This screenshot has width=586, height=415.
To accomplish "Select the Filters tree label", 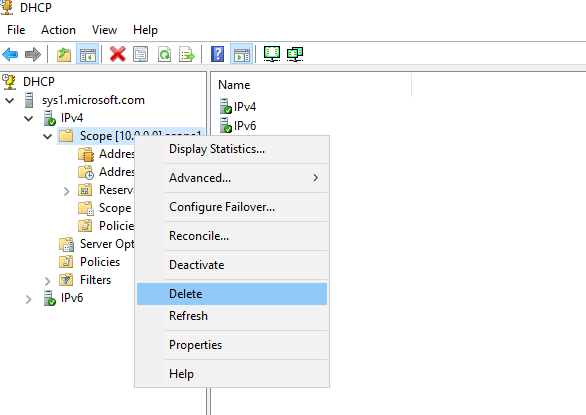I will coord(95,280).
